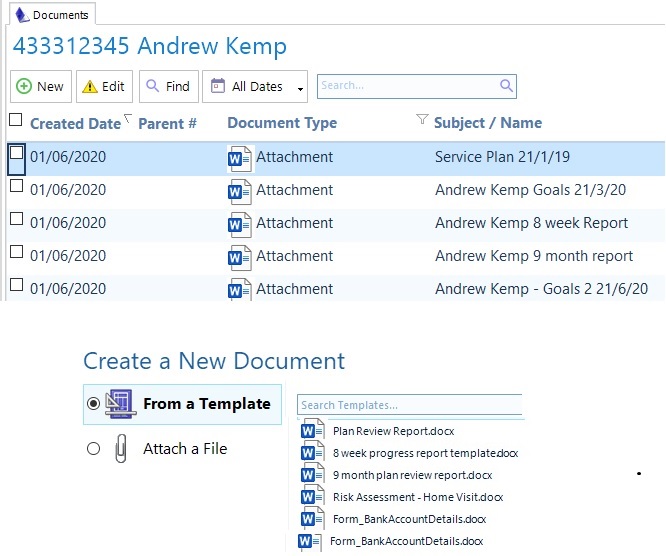Click Word icon beside 8 week progress report
The height and width of the screenshot is (556, 666).
(313, 453)
